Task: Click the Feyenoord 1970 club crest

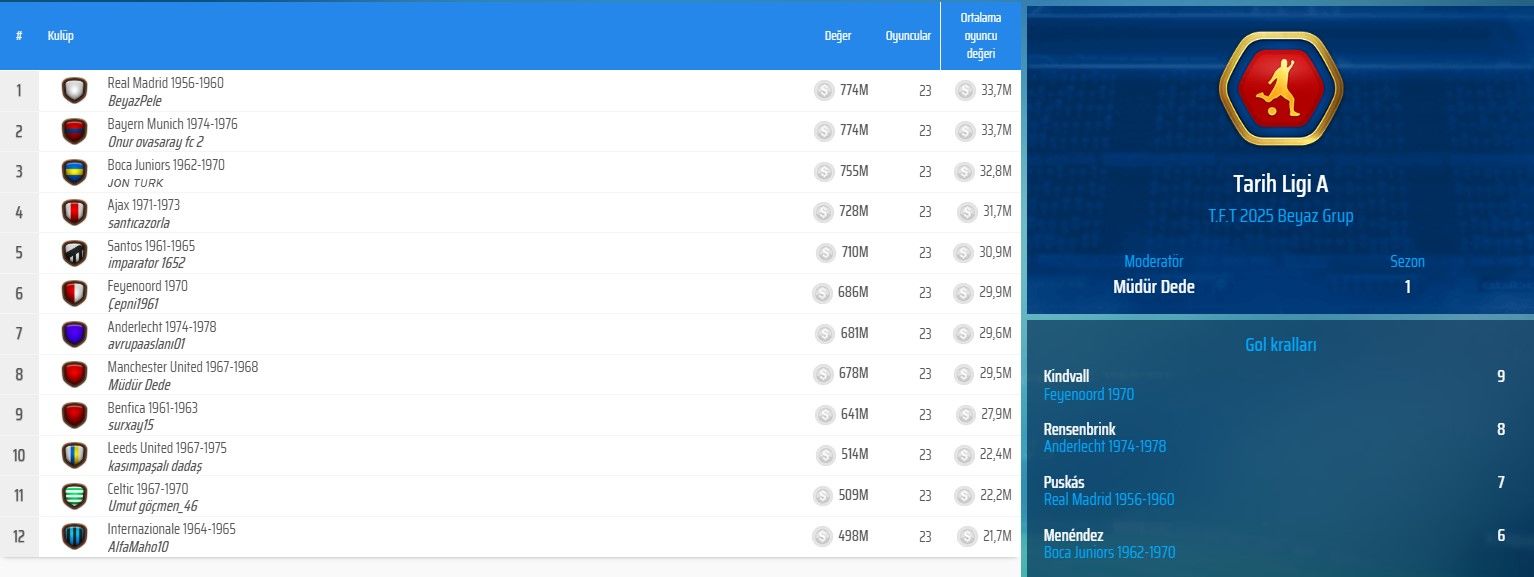Action: pyautogui.click(x=74, y=294)
